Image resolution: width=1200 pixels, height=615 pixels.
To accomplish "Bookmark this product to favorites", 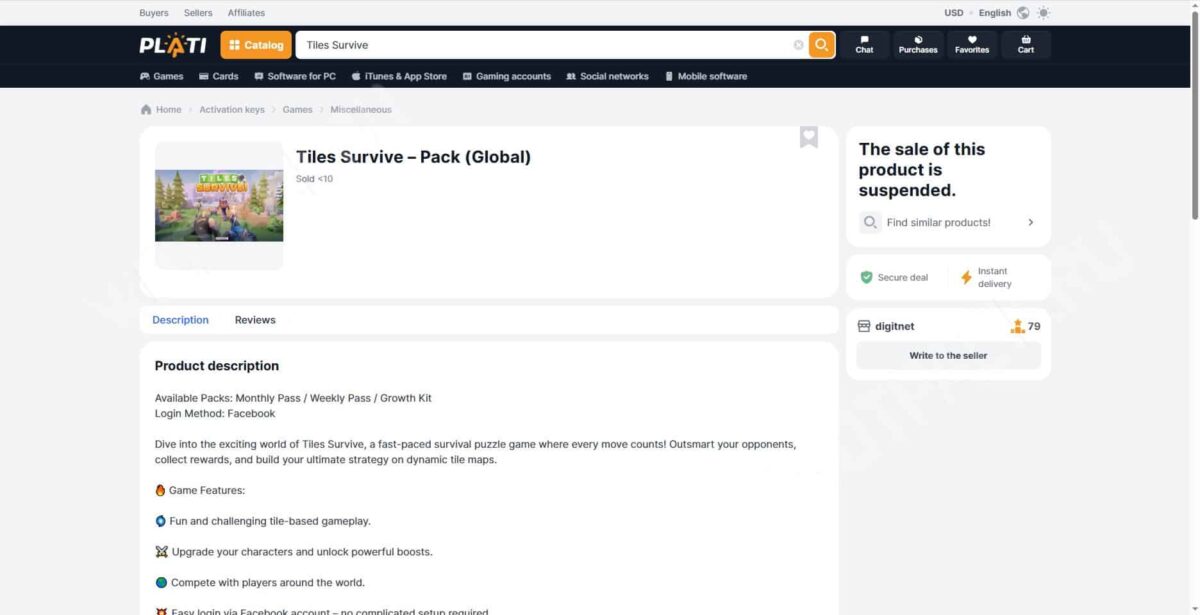I will pos(808,138).
